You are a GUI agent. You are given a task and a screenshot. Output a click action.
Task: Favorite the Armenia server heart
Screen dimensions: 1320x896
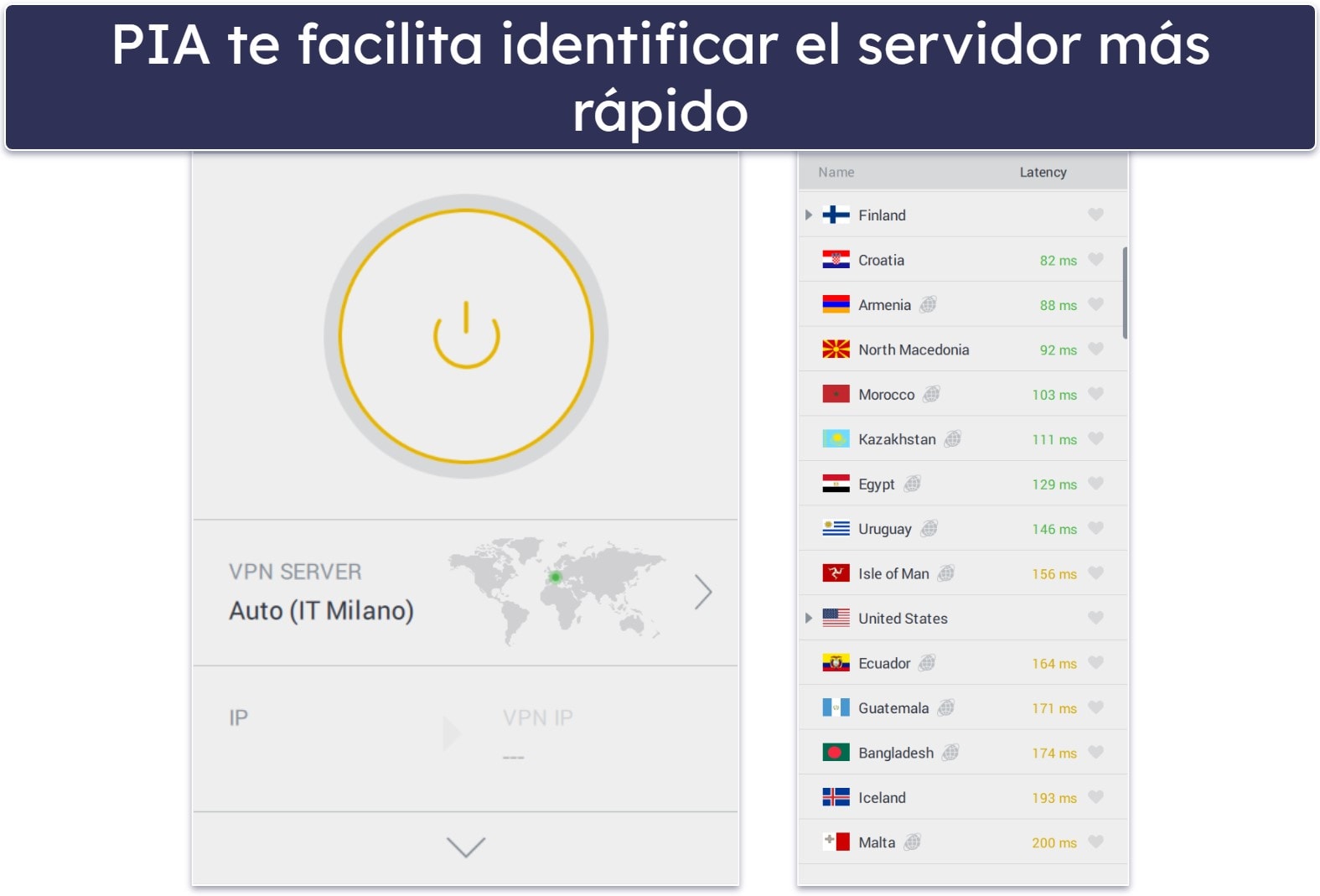pos(1095,304)
